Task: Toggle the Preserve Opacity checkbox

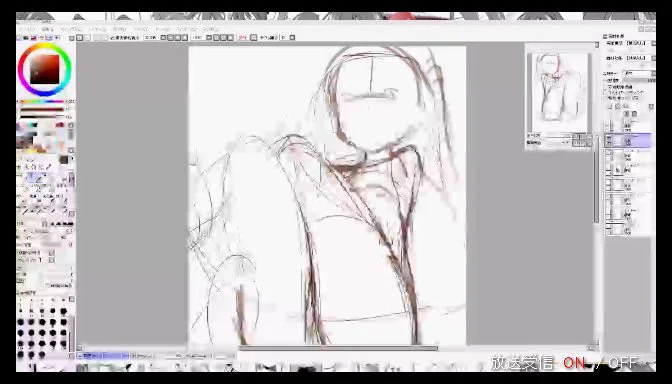Action: click(606, 87)
